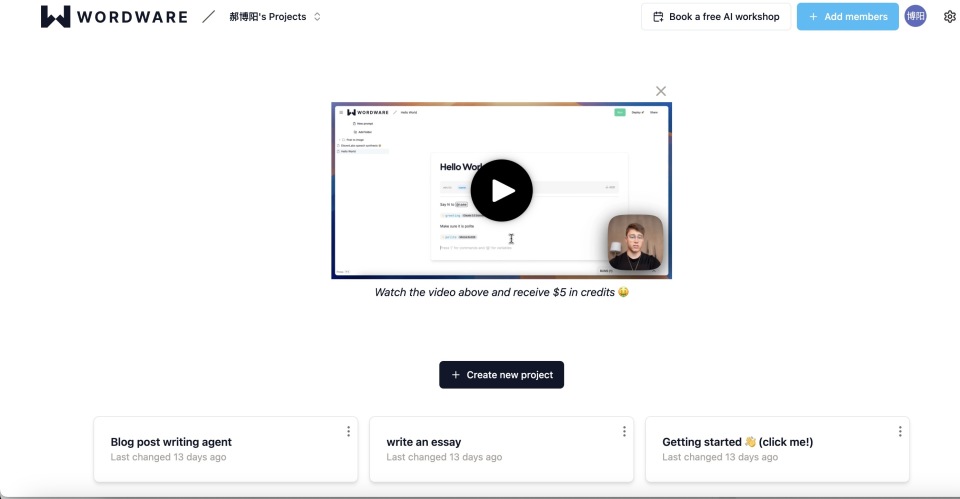Open options menu for Getting started project
Screen dimensions: 960x499
click(x=900, y=432)
